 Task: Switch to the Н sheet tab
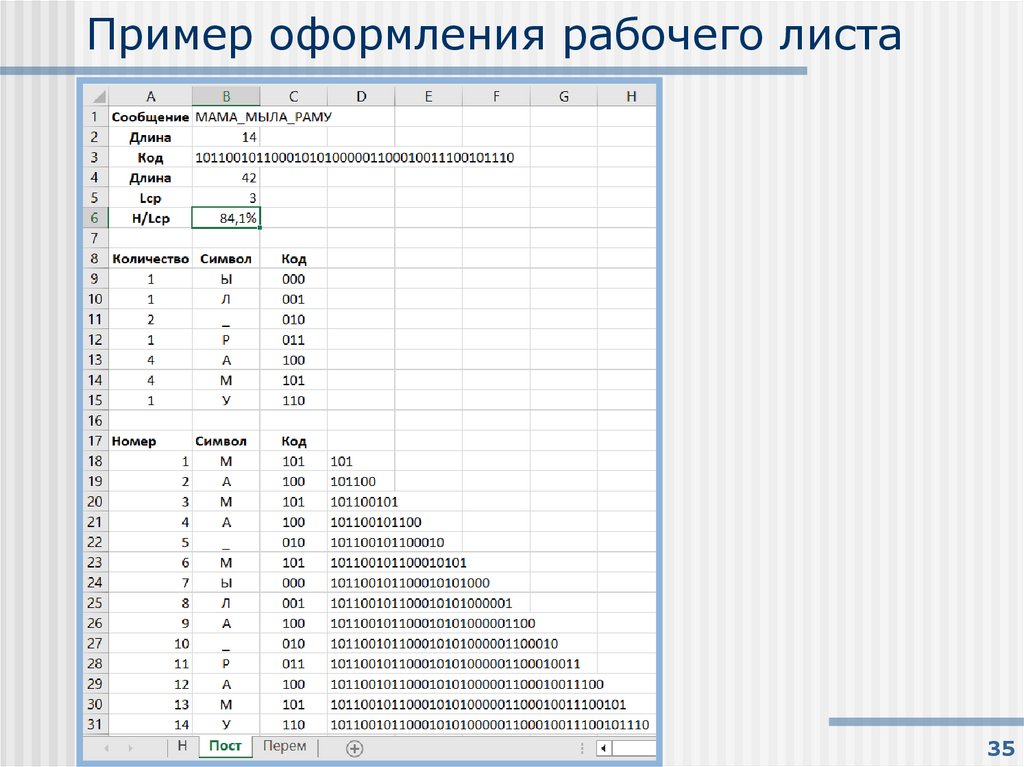click(181, 747)
